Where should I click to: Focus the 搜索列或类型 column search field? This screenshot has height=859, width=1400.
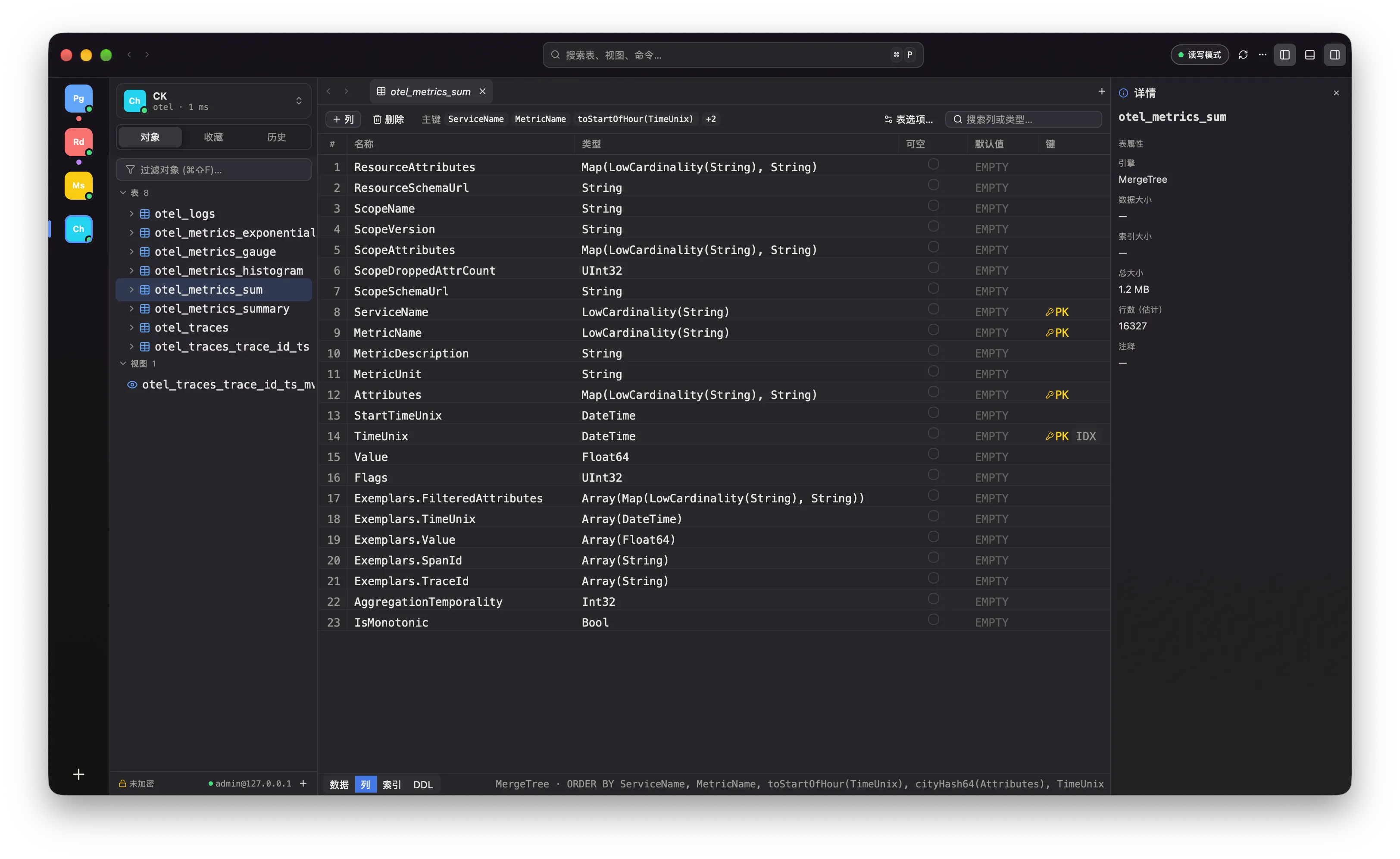pyautogui.click(x=1023, y=119)
